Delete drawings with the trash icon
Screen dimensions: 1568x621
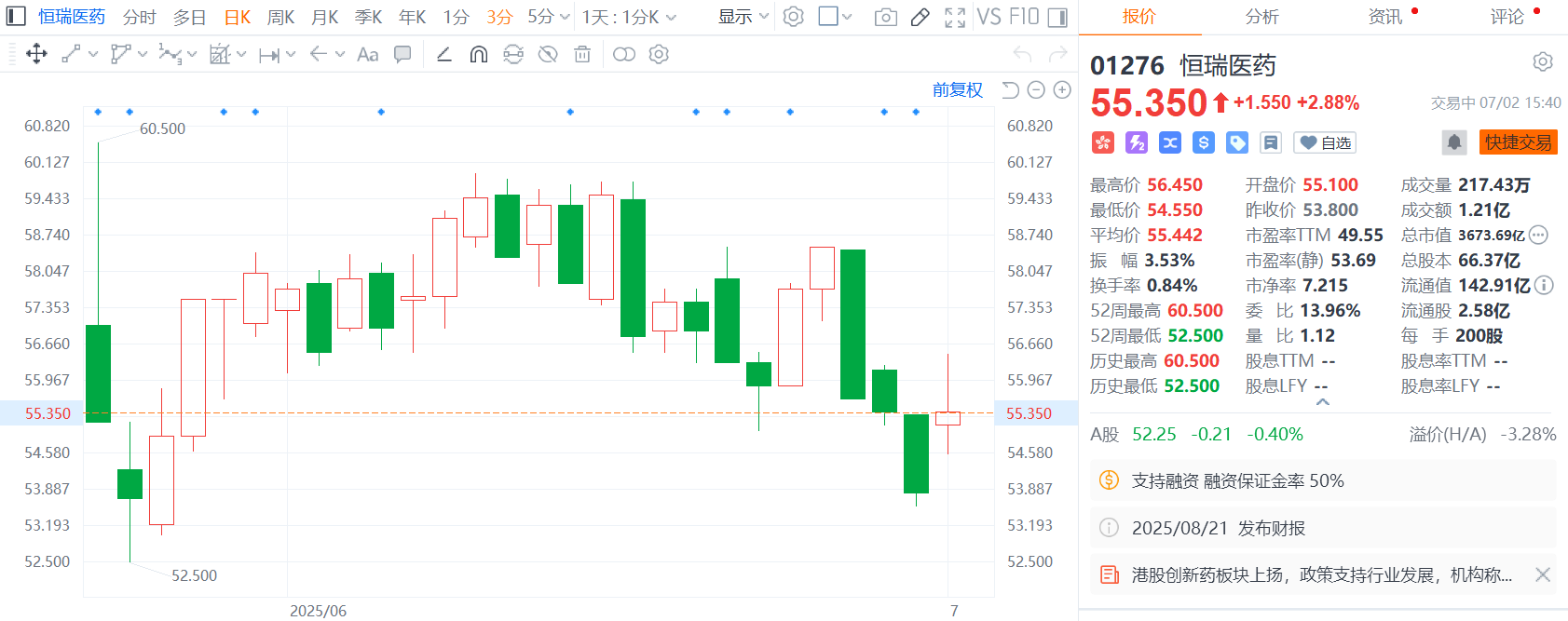coord(582,54)
